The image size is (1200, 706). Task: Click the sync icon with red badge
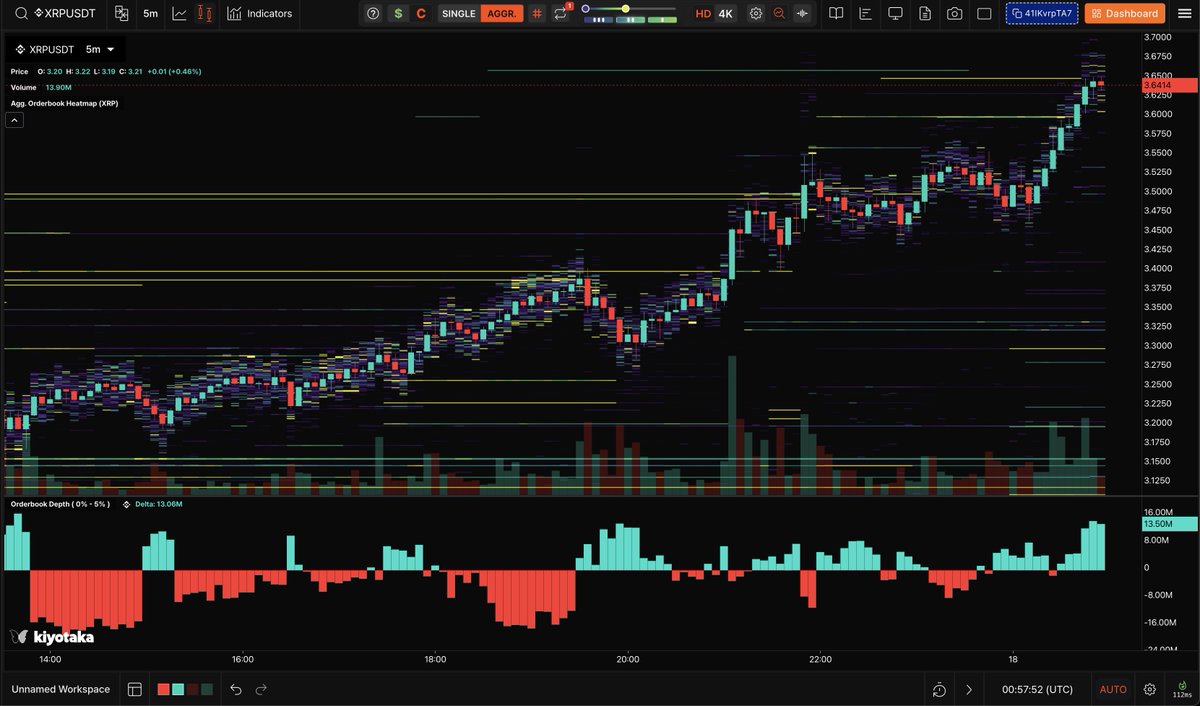coord(561,13)
